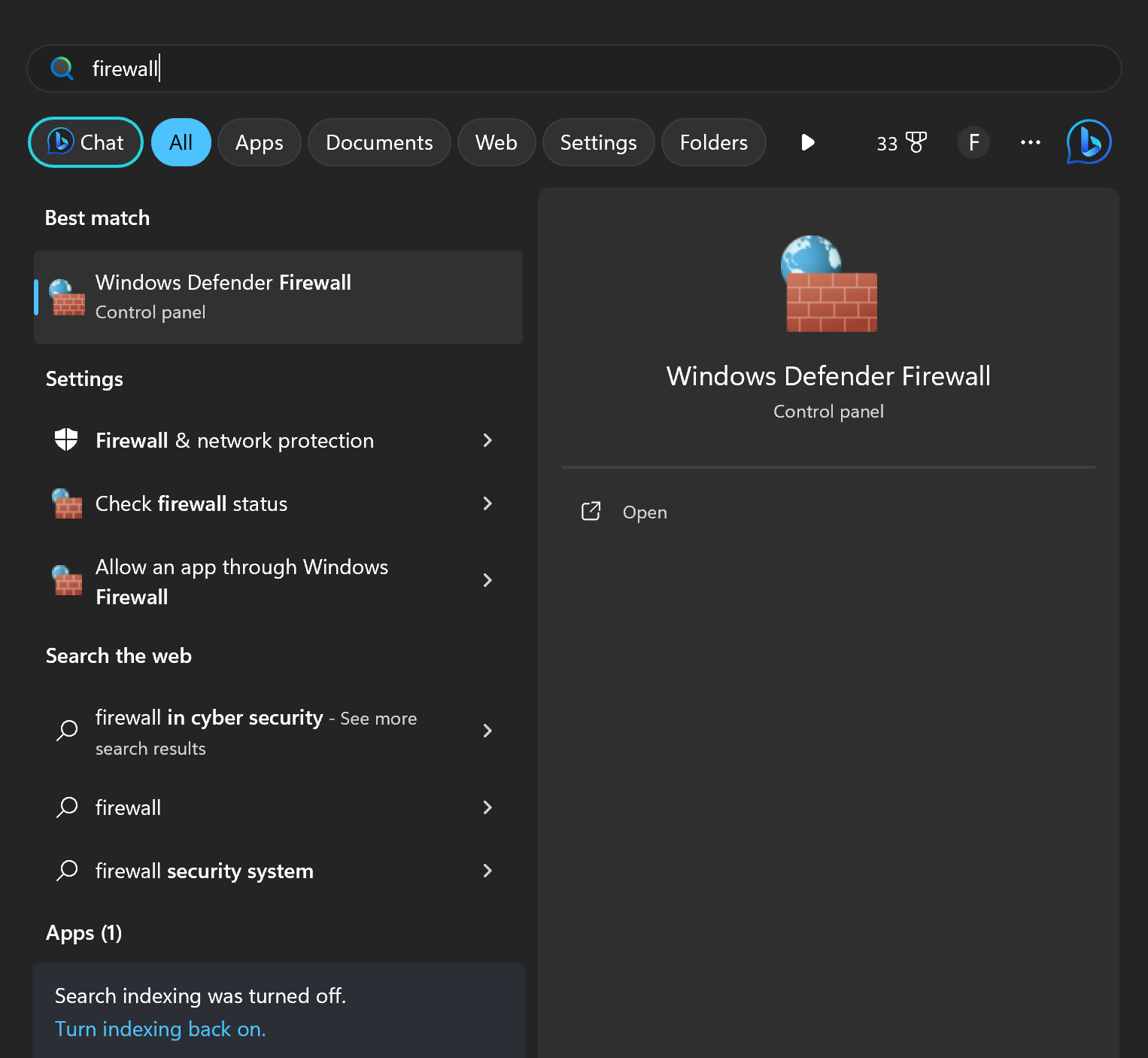The image size is (1148, 1058).
Task: Click the Check firewall status brick icon
Action: pos(67,504)
